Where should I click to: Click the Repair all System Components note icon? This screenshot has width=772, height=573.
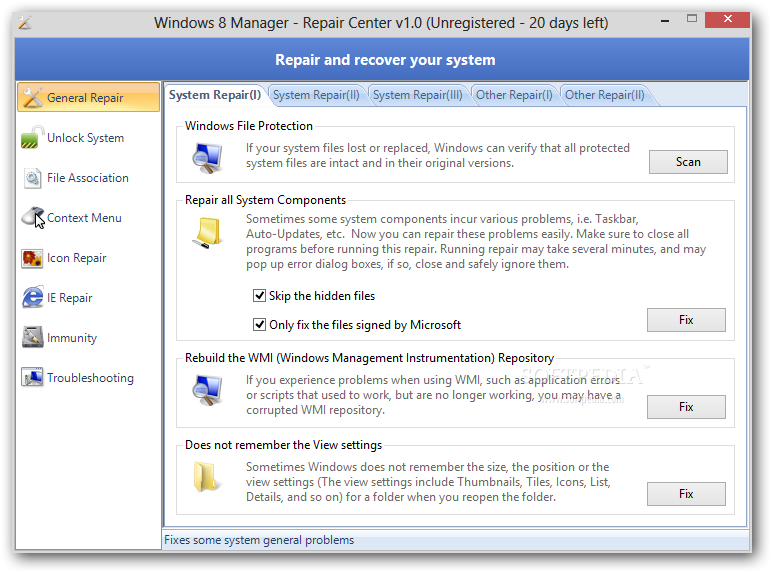pos(207,233)
